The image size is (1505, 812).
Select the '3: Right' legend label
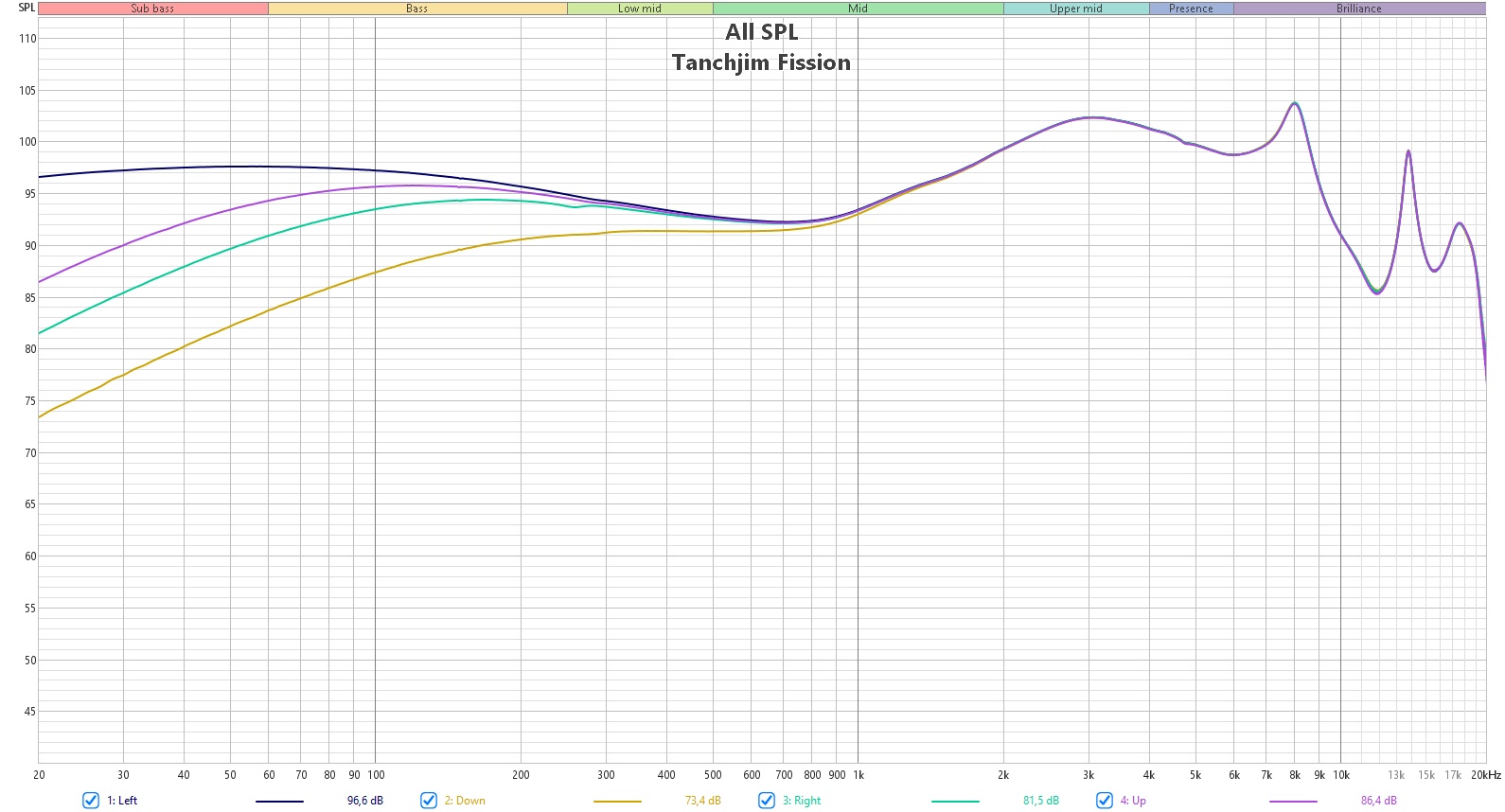802,801
